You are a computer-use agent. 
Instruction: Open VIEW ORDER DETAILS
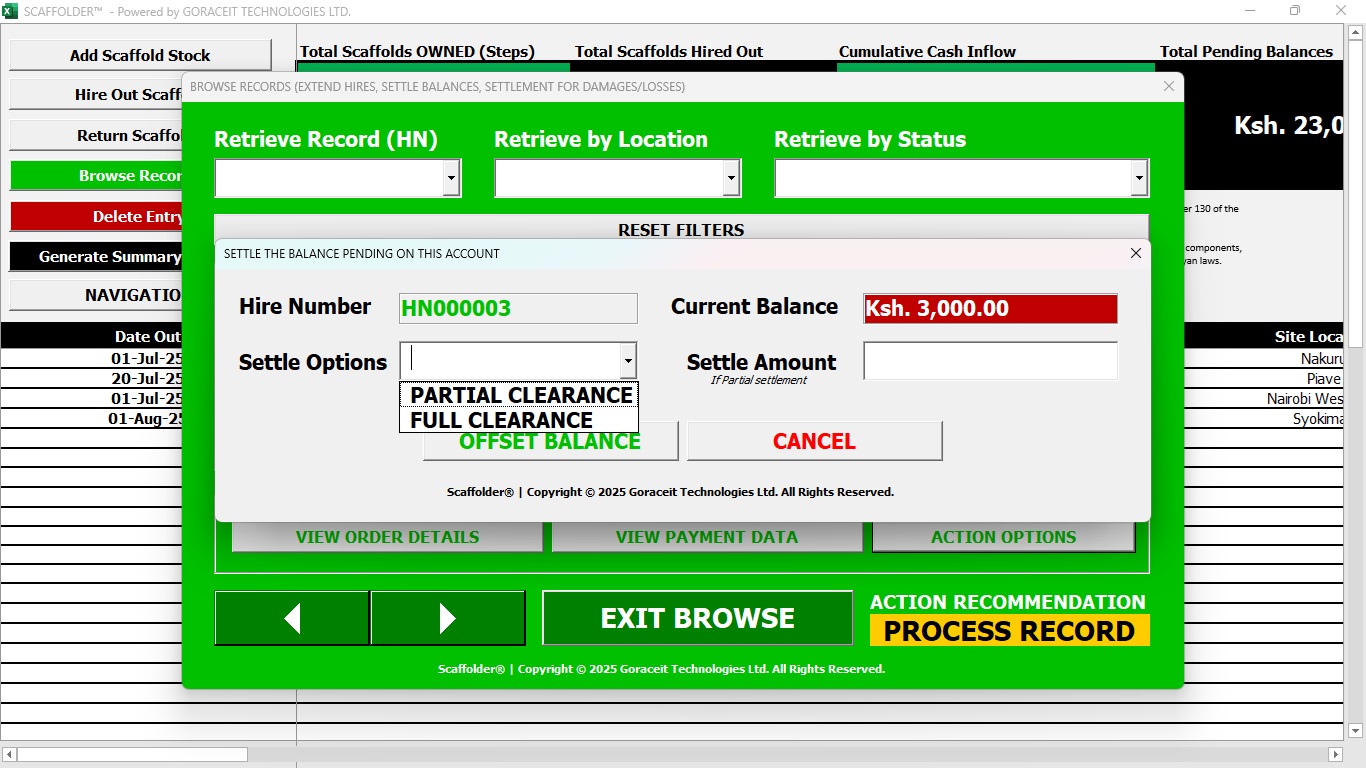coord(387,537)
